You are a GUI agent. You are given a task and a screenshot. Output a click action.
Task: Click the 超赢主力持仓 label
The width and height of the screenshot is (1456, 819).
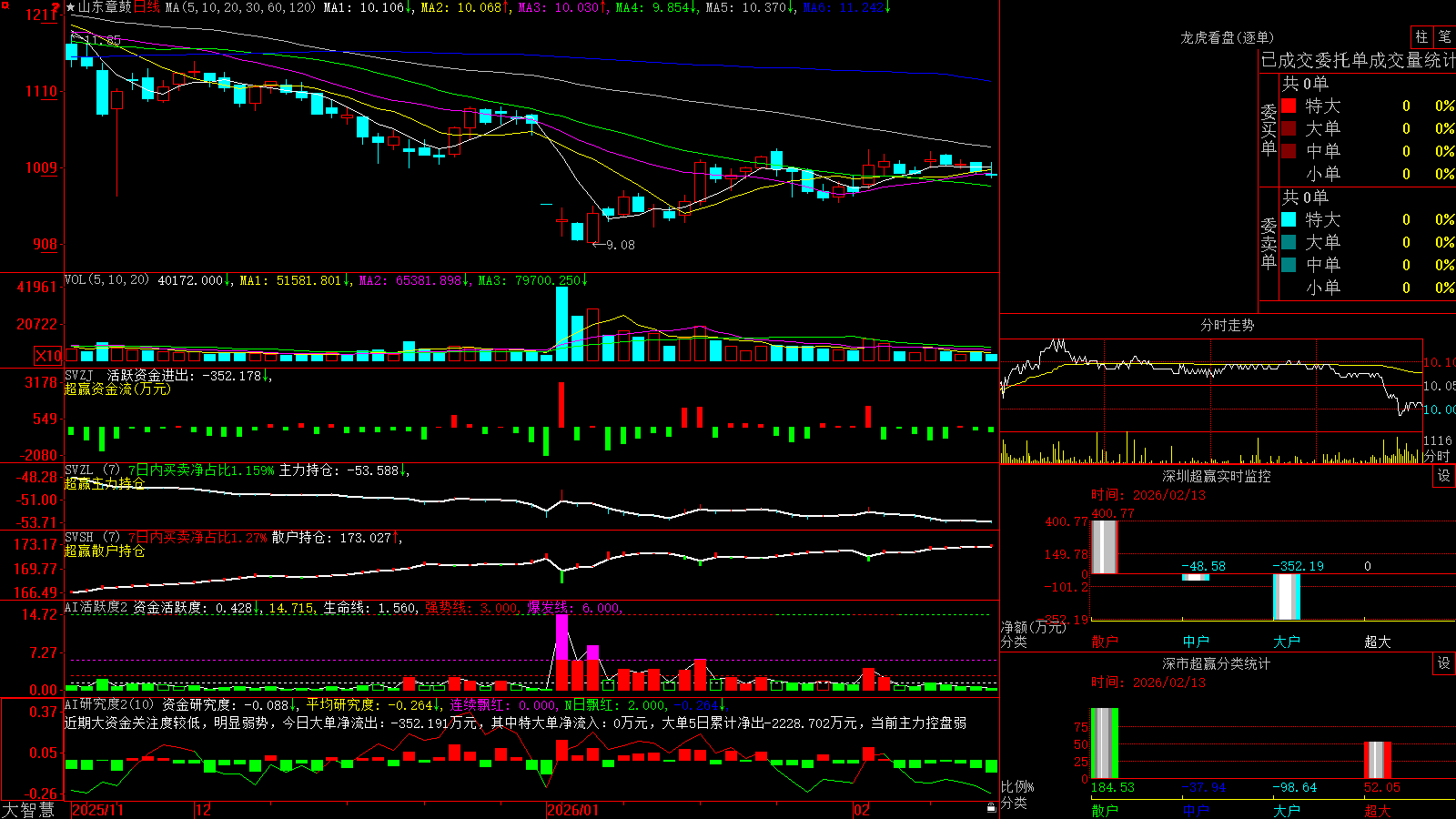(x=105, y=483)
